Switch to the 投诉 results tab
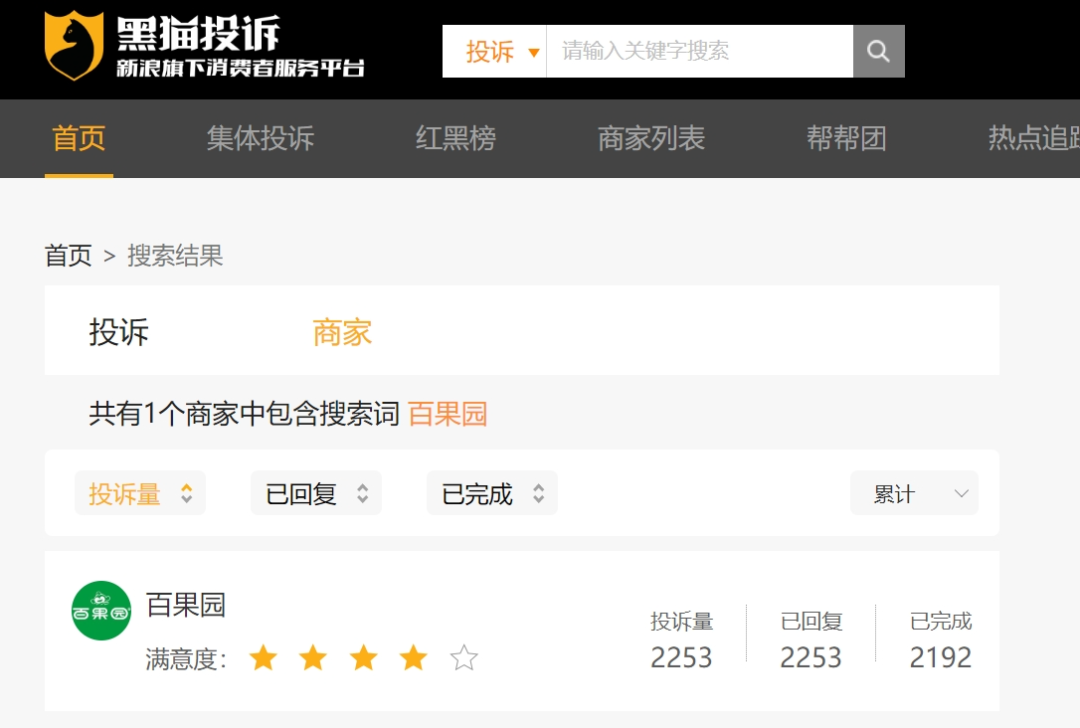Screen dimensions: 1080x728 pos(118,332)
